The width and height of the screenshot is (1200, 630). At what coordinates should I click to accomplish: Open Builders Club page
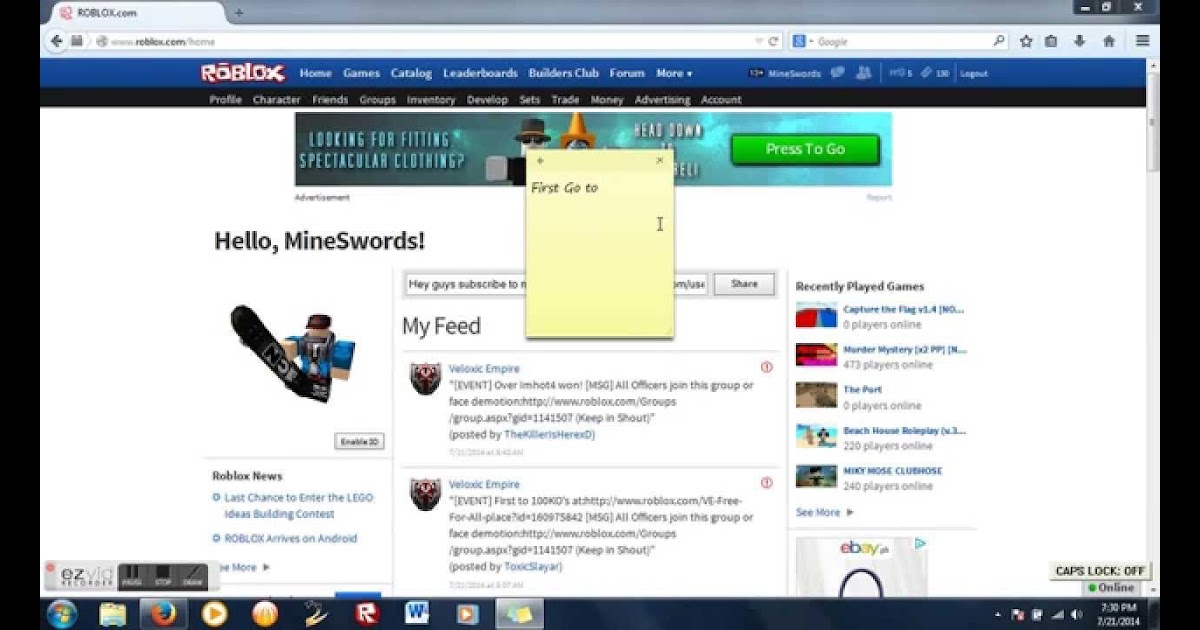564,73
